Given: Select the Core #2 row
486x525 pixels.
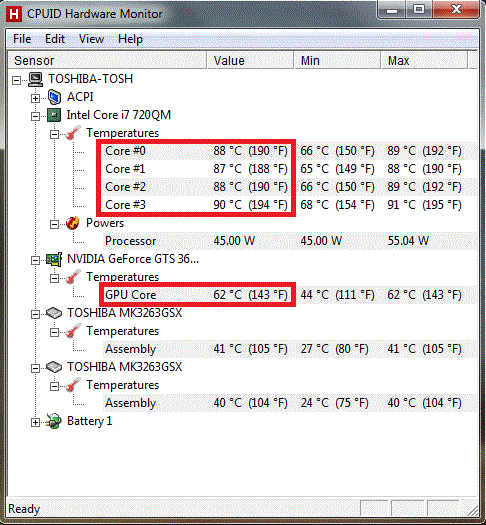Looking at the screenshot, I should (290, 187).
